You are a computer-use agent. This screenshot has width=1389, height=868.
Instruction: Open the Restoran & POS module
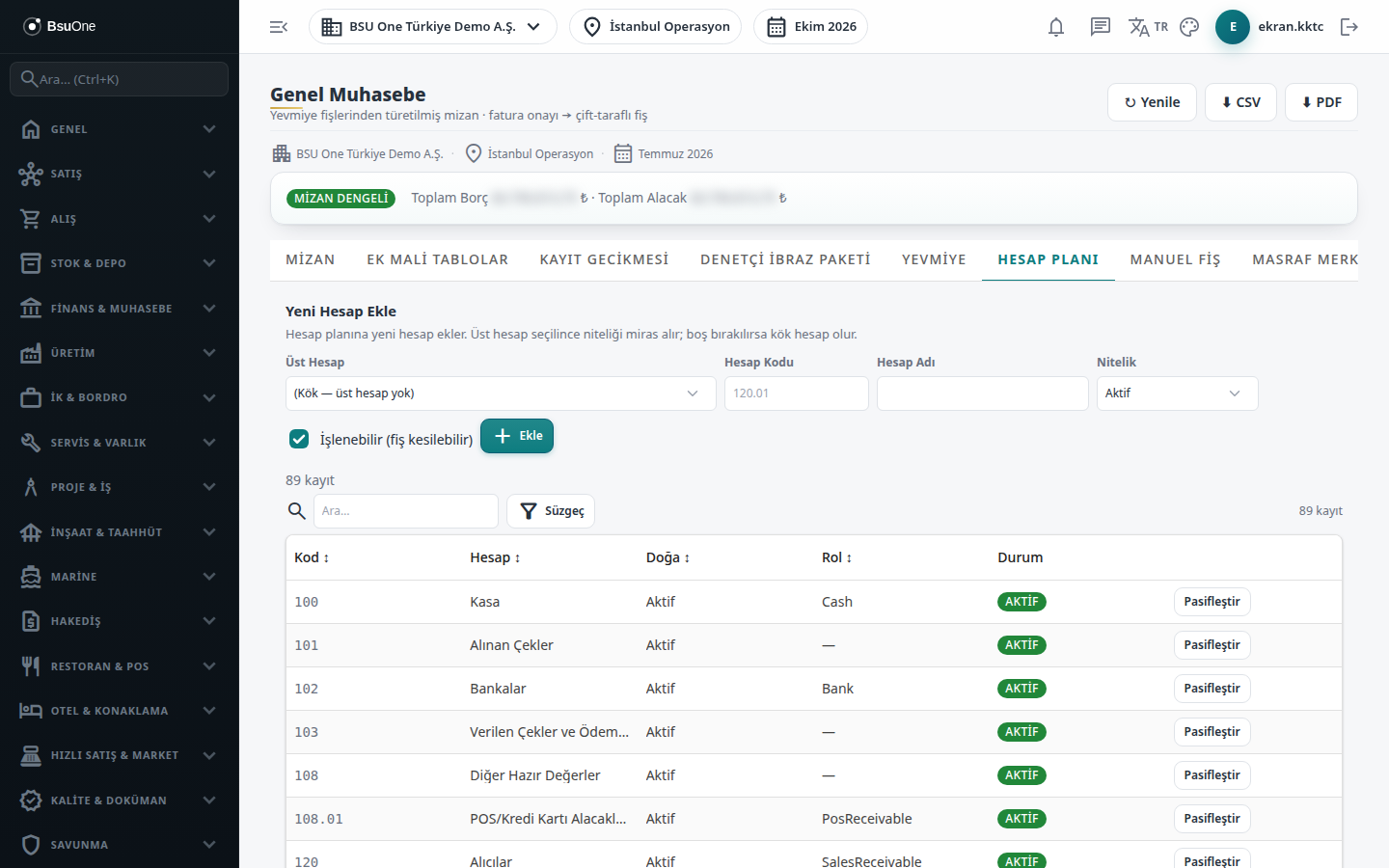pos(120,666)
